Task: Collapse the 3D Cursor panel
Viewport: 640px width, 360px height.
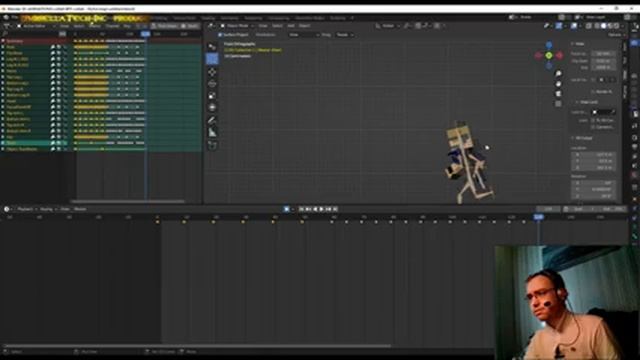Action: pyautogui.click(x=582, y=138)
